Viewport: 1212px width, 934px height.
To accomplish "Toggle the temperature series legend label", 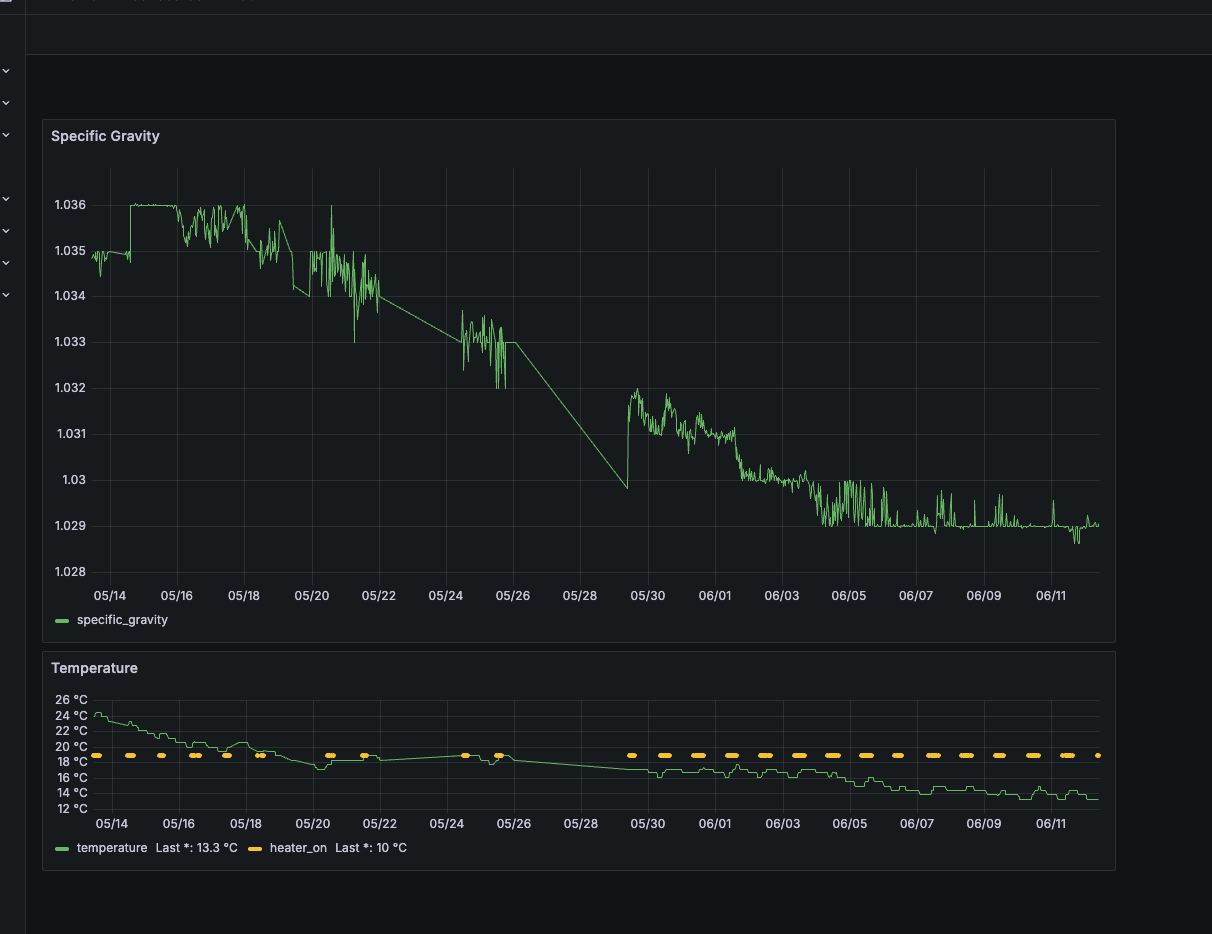I will 111,848.
